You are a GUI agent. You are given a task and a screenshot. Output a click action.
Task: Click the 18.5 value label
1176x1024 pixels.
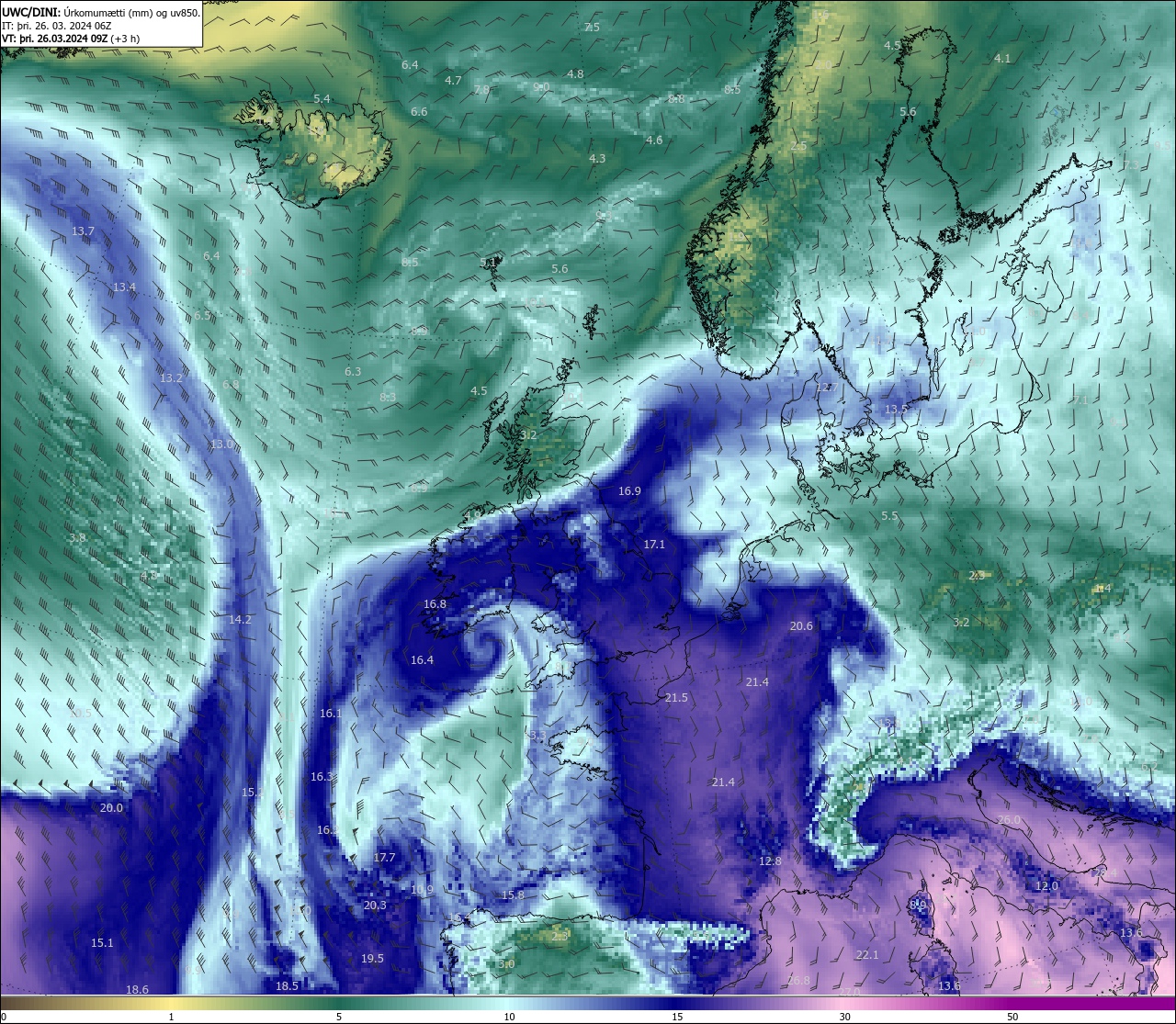[287, 986]
